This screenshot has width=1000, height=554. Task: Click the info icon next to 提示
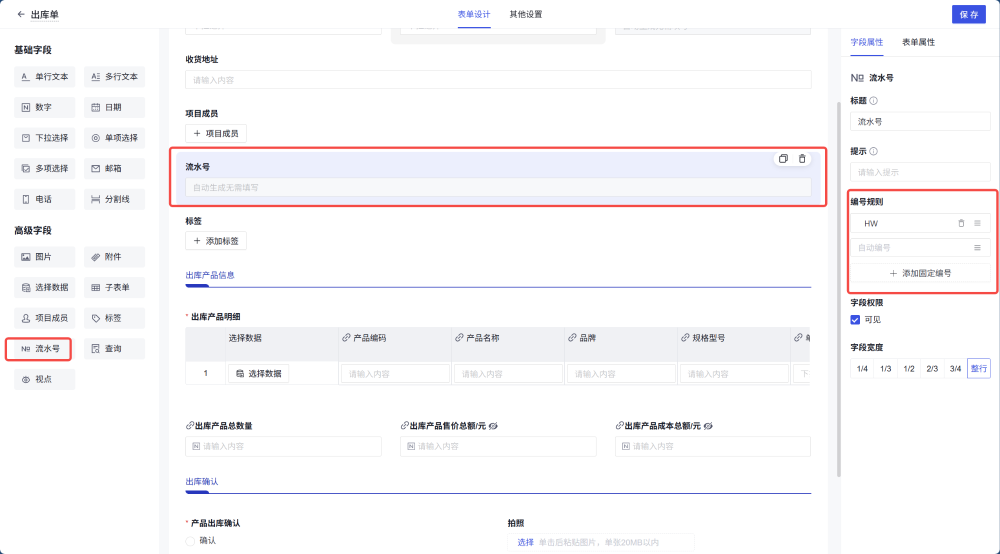pos(874,152)
